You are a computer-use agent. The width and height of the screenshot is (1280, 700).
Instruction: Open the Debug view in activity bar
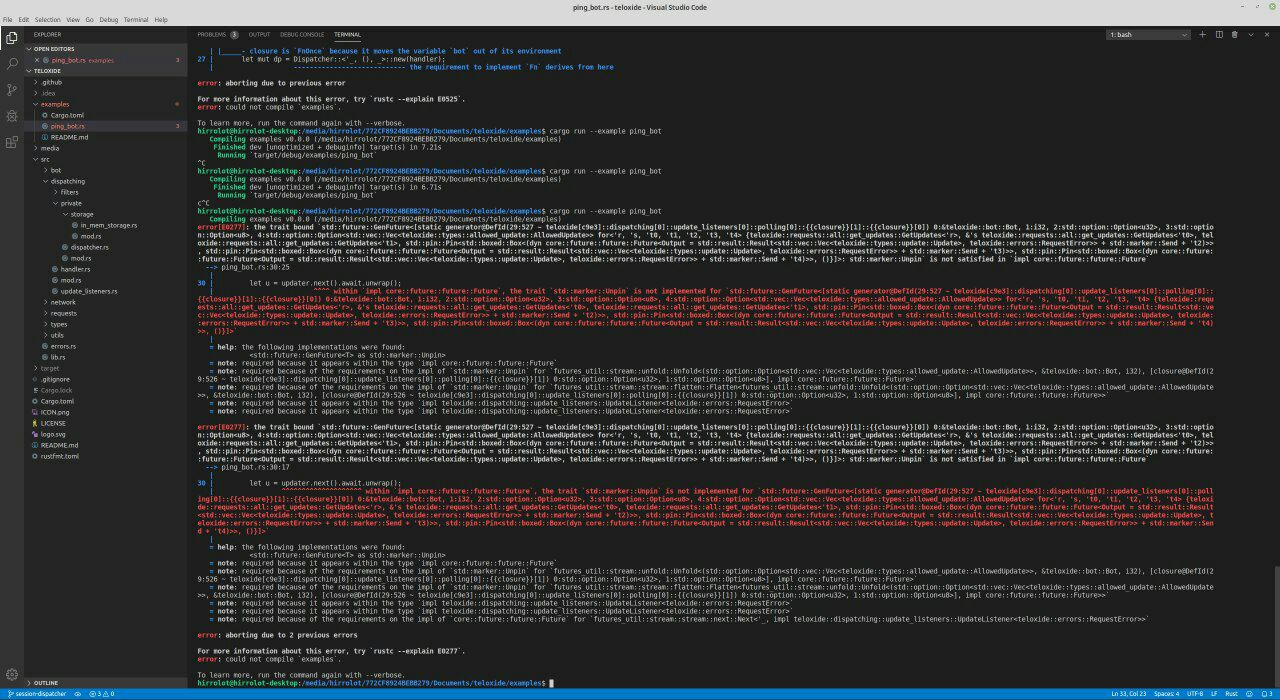(x=11, y=115)
